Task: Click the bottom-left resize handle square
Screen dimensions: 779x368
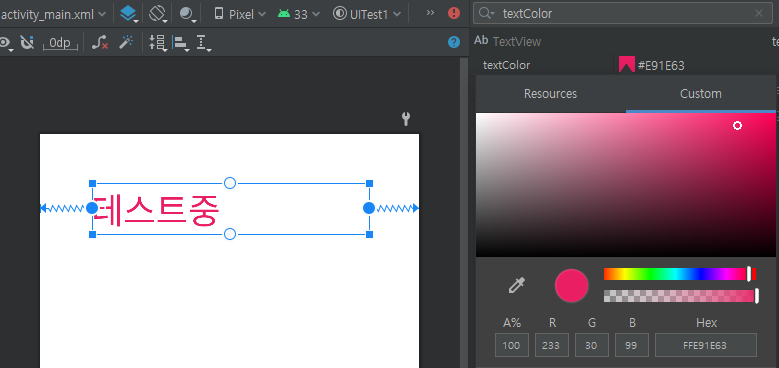Action: 92,234
